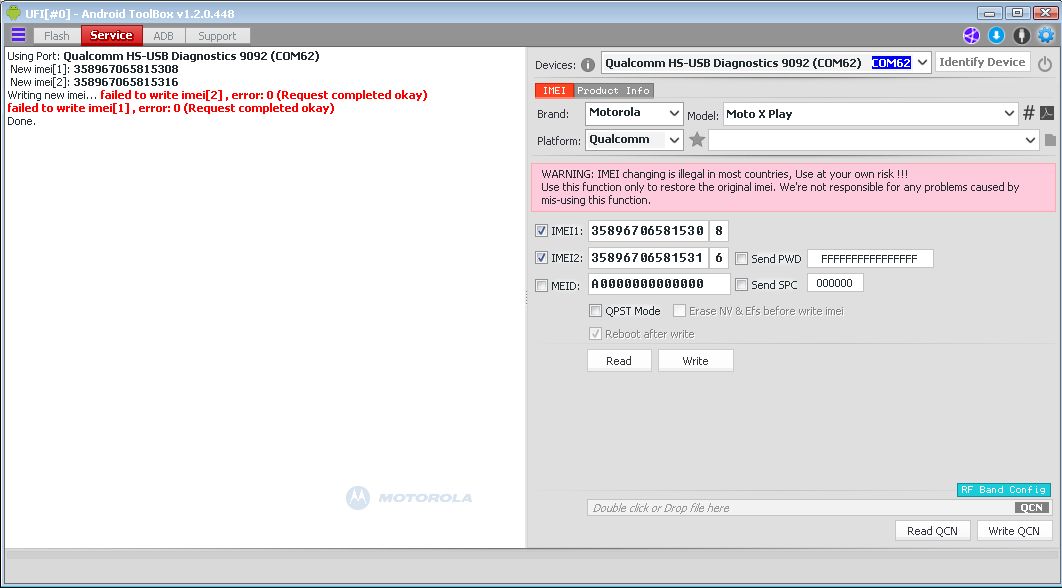Viewport: 1062px width, 588px height.
Task: Click the Android robot title bar icon
Action: coord(13,12)
